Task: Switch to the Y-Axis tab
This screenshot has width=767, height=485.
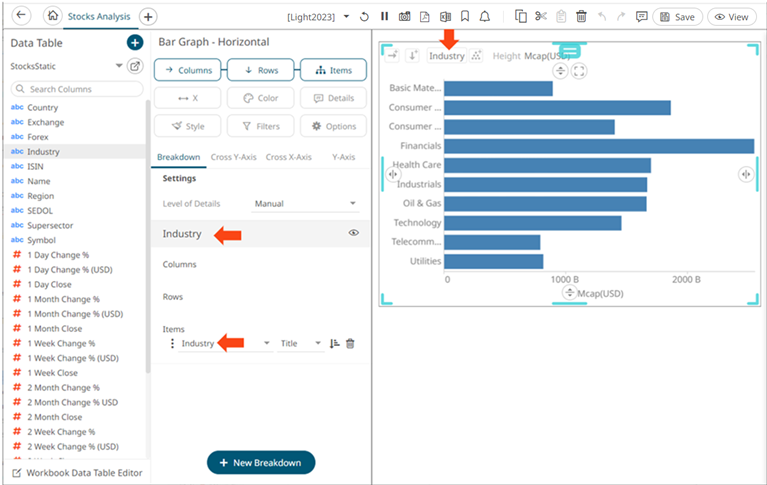Action: (x=342, y=157)
